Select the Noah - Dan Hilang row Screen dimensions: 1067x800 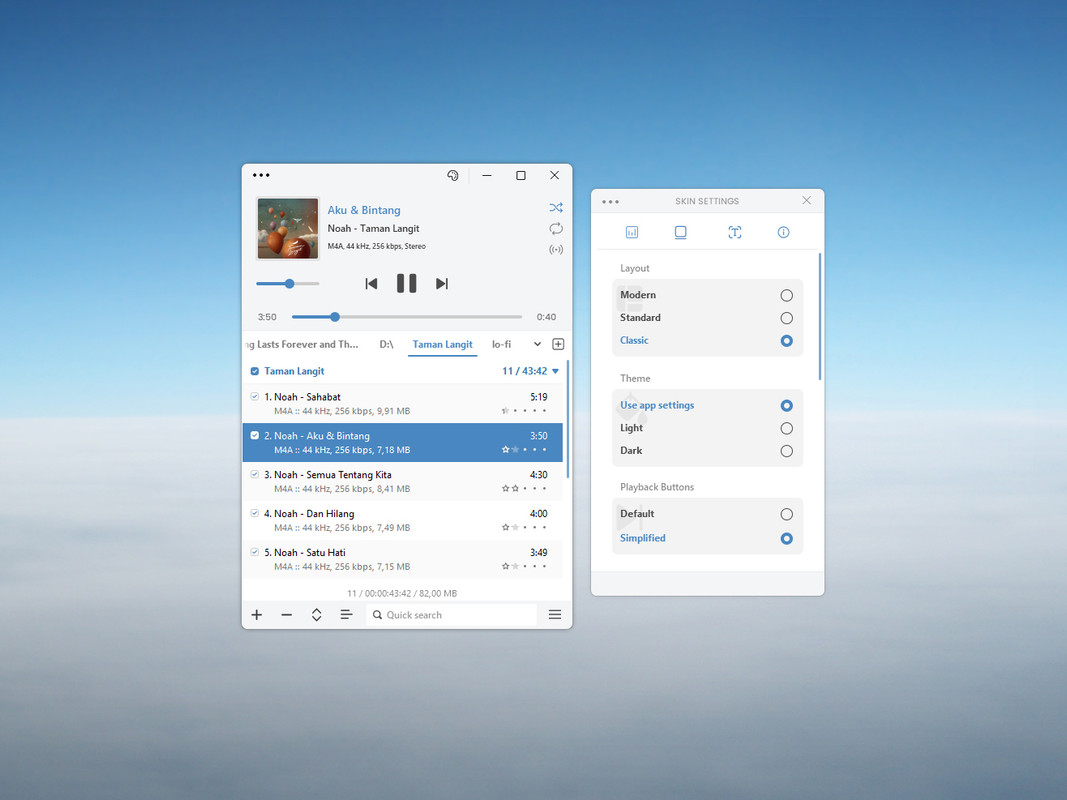[x=403, y=520]
